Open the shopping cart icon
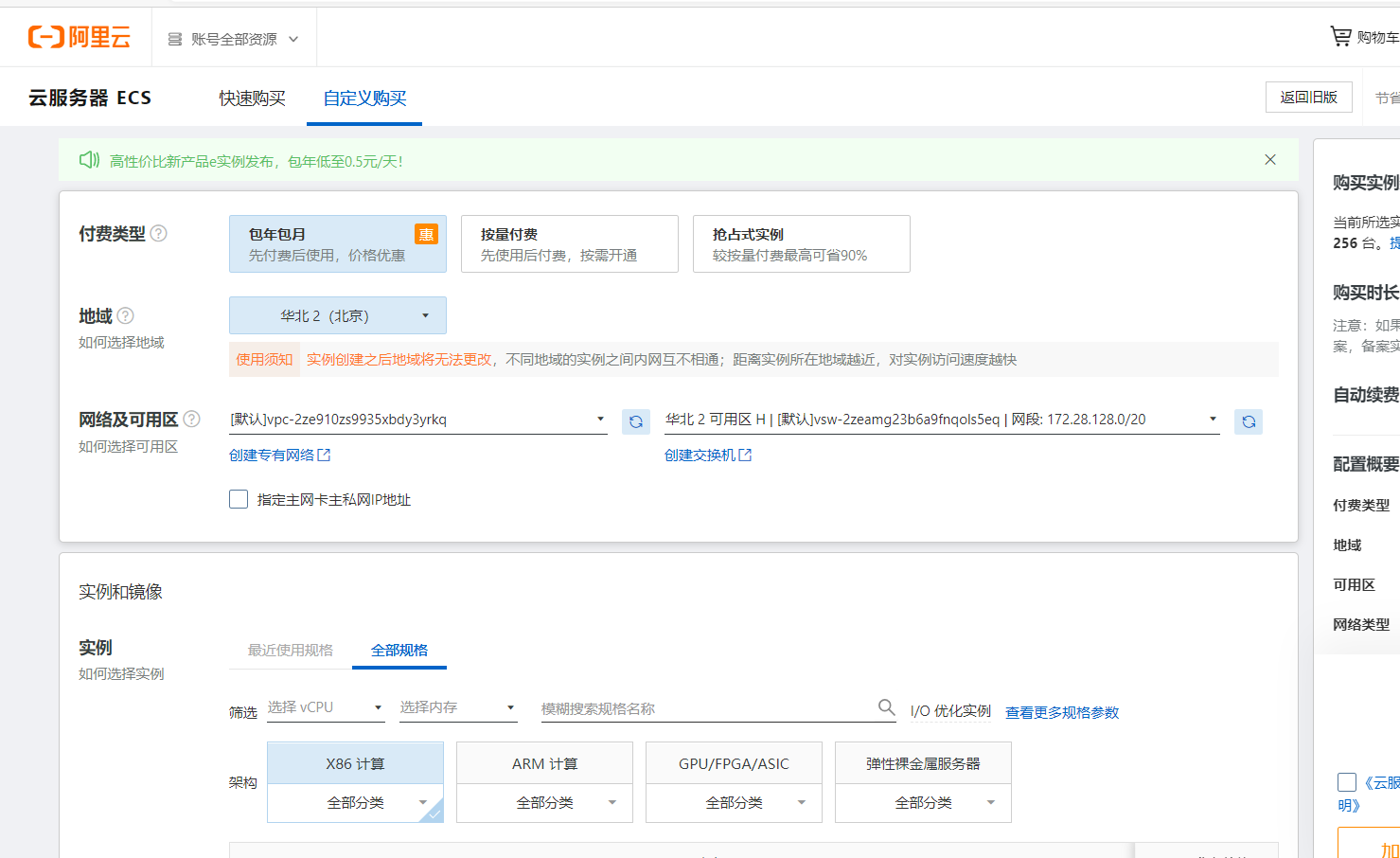This screenshot has width=1400, height=858. [x=1340, y=37]
